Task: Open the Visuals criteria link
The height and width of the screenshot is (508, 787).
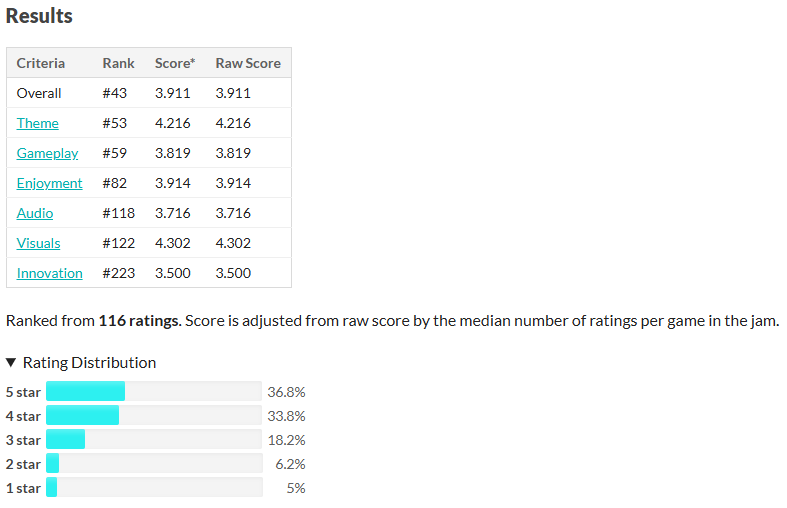Action: pyautogui.click(x=38, y=243)
